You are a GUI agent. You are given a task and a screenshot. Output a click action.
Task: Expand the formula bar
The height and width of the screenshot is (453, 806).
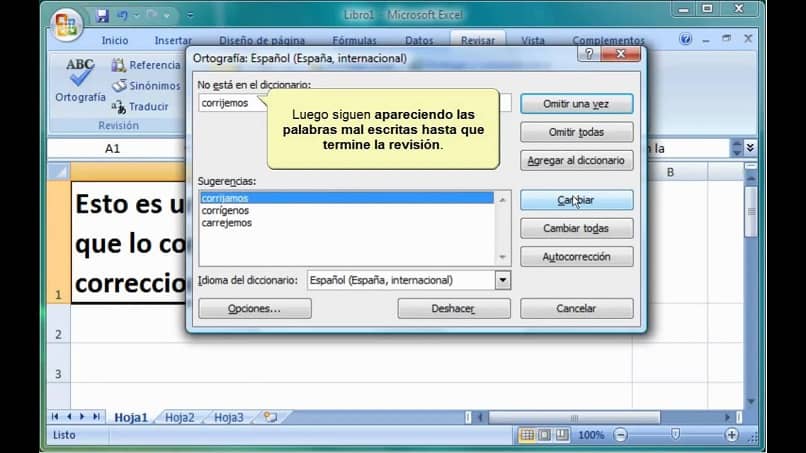[750, 148]
